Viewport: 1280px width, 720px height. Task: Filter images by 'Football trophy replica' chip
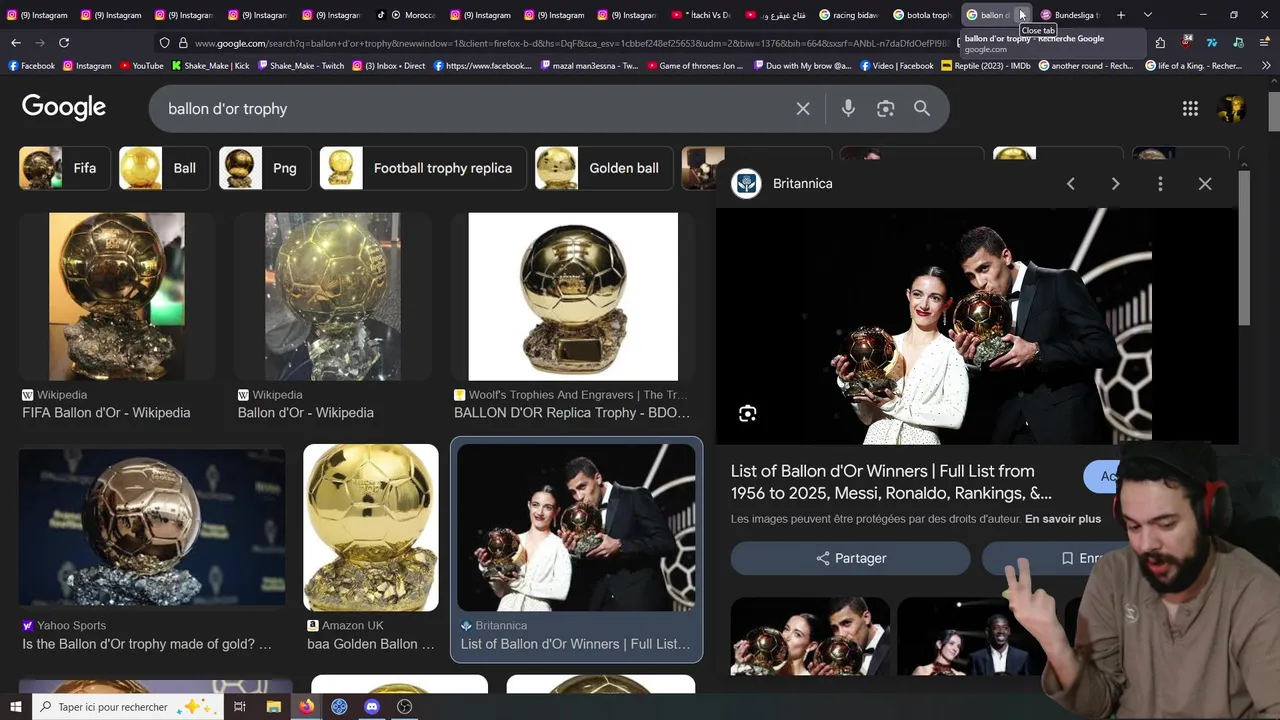(422, 168)
